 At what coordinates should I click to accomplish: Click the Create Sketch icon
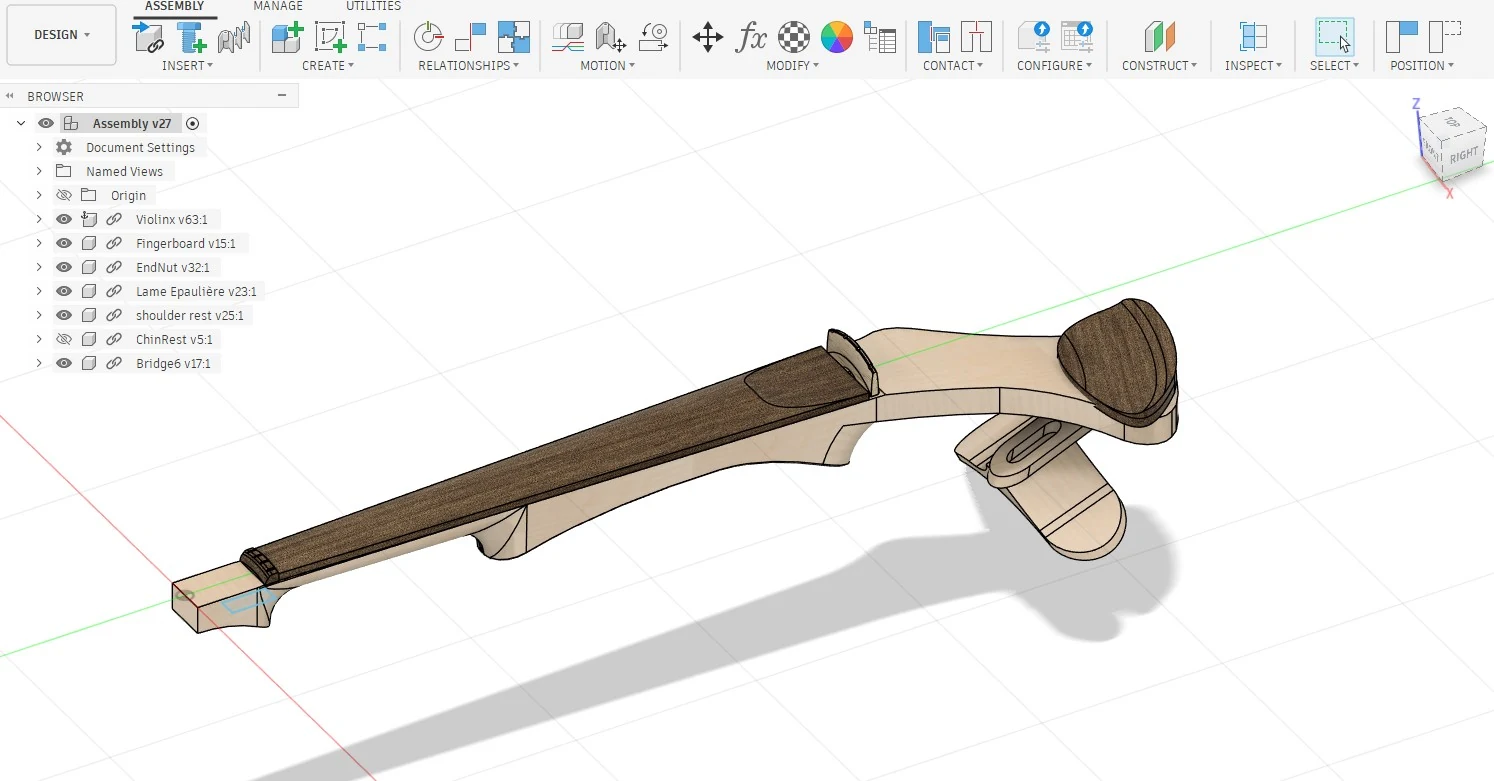point(330,37)
